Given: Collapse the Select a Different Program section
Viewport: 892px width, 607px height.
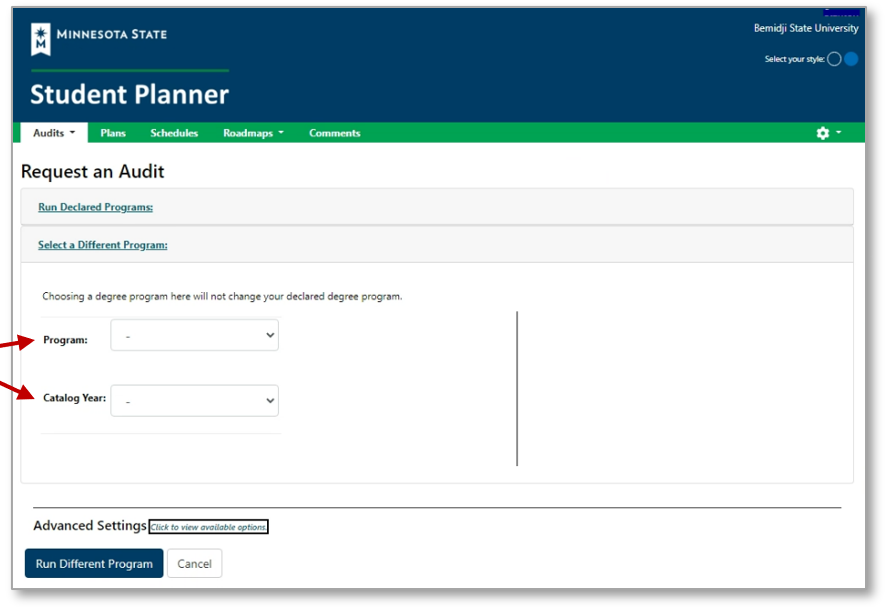Looking at the screenshot, I should 102,245.
